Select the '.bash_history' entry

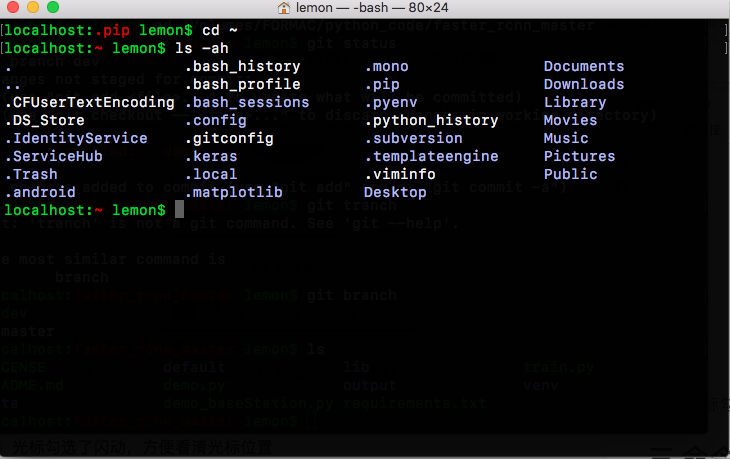click(243, 67)
